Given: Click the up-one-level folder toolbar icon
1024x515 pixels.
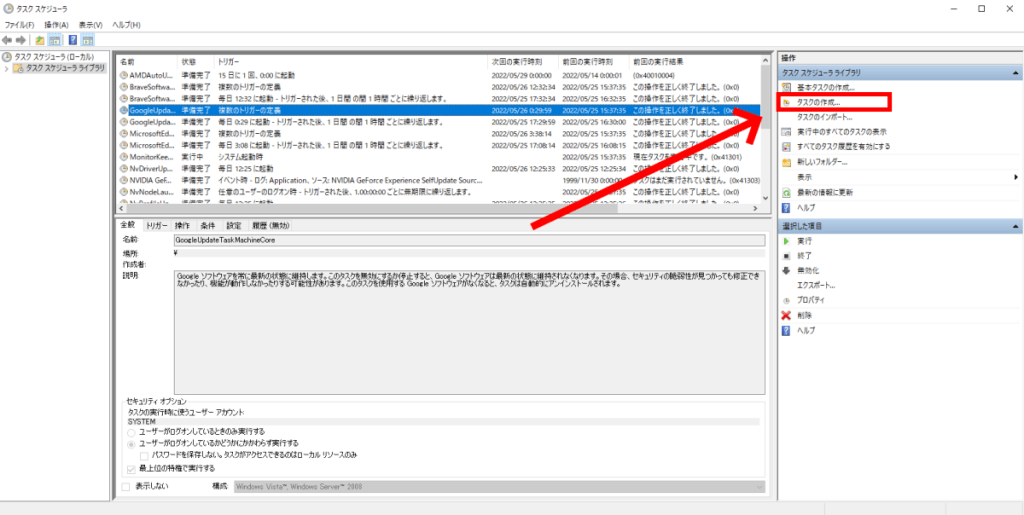Looking at the screenshot, I should point(39,40).
